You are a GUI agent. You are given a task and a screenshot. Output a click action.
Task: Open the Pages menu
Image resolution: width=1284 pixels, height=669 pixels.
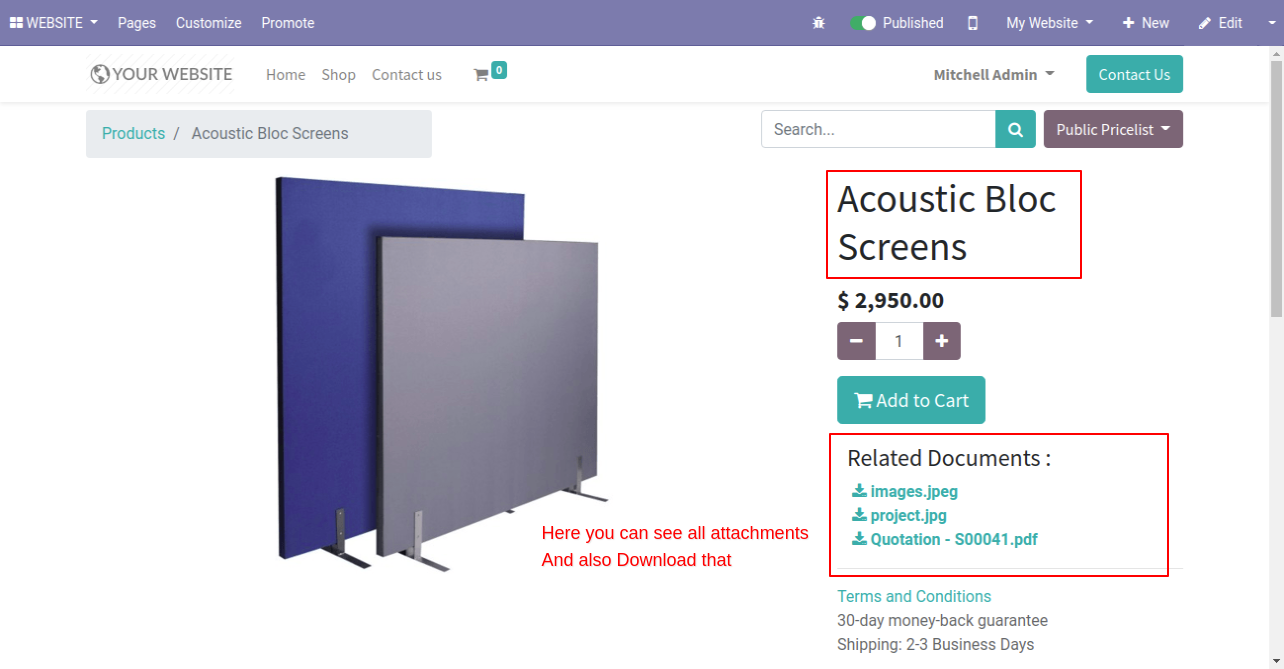pos(137,23)
